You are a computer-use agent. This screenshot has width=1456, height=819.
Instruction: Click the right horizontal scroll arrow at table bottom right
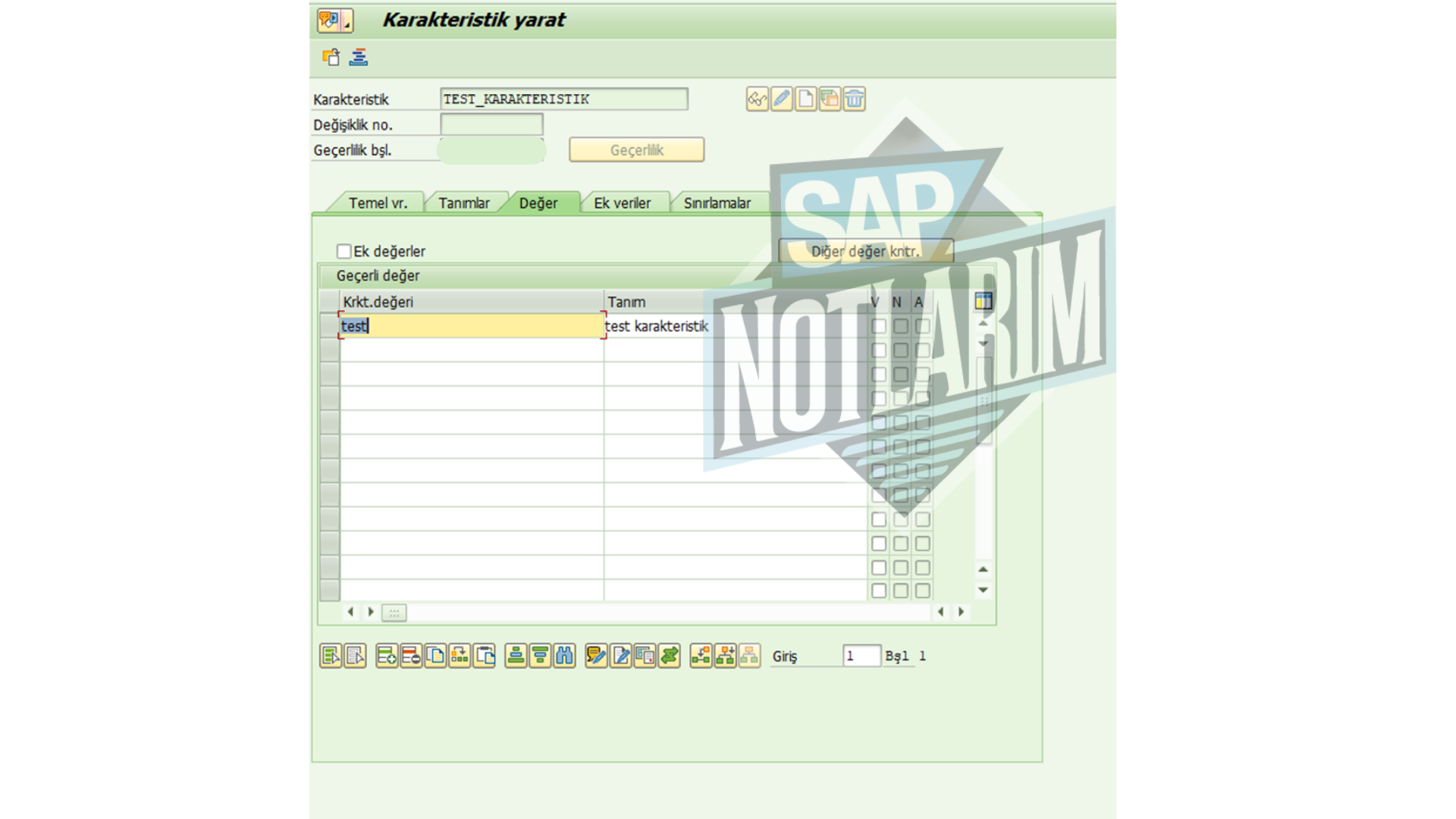coord(962,611)
